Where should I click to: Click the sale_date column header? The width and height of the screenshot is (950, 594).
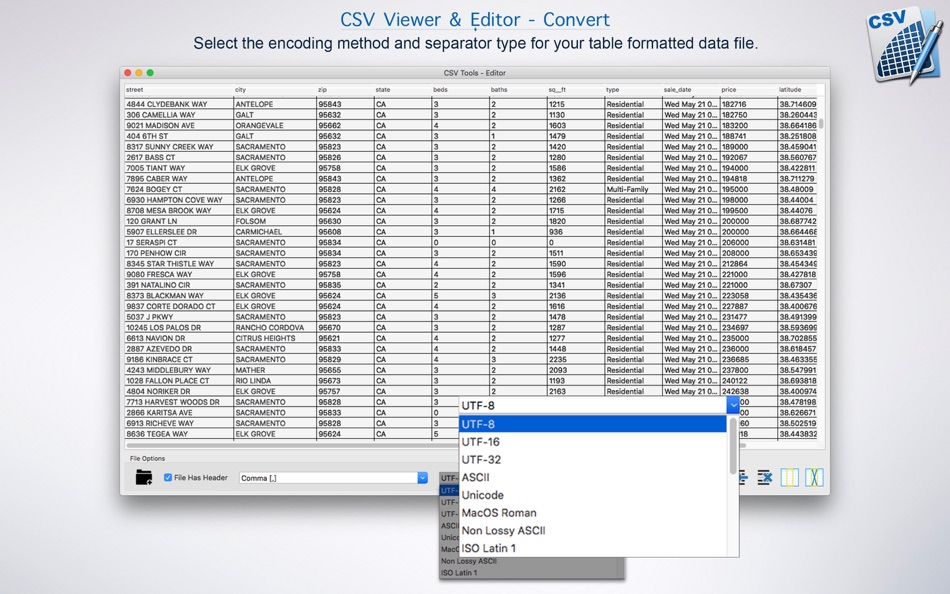(x=691, y=90)
